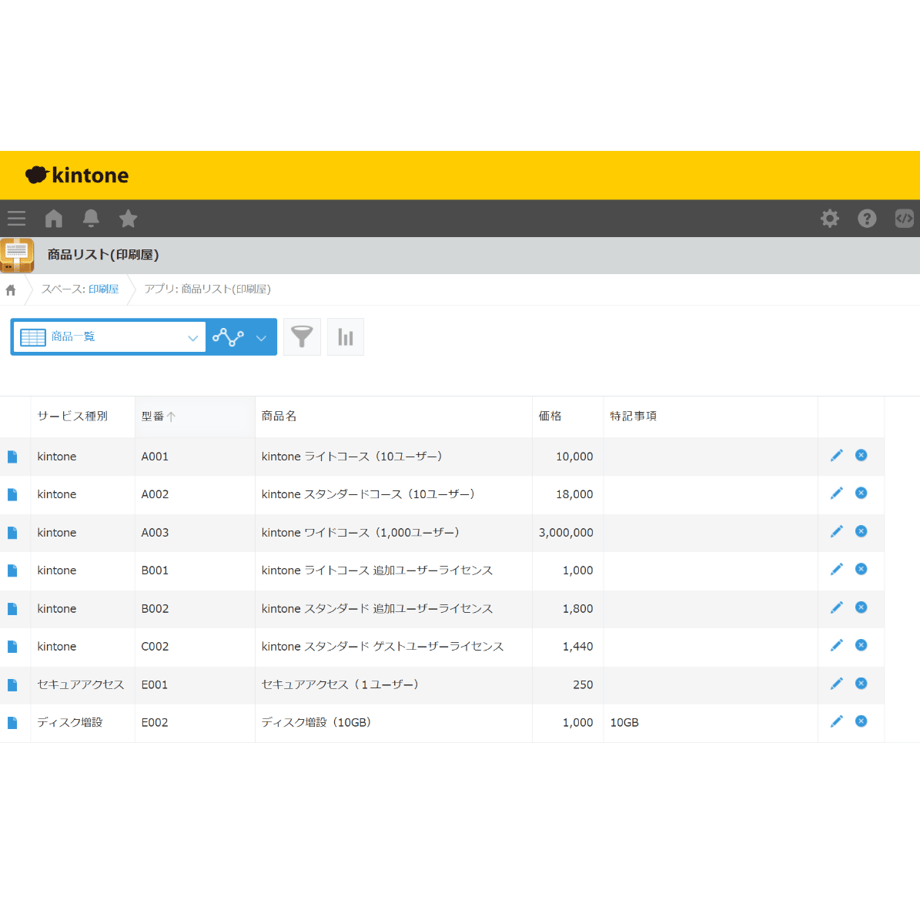920x920 pixels.
Task: Open record details for C002 row
Action: [x=12, y=647]
